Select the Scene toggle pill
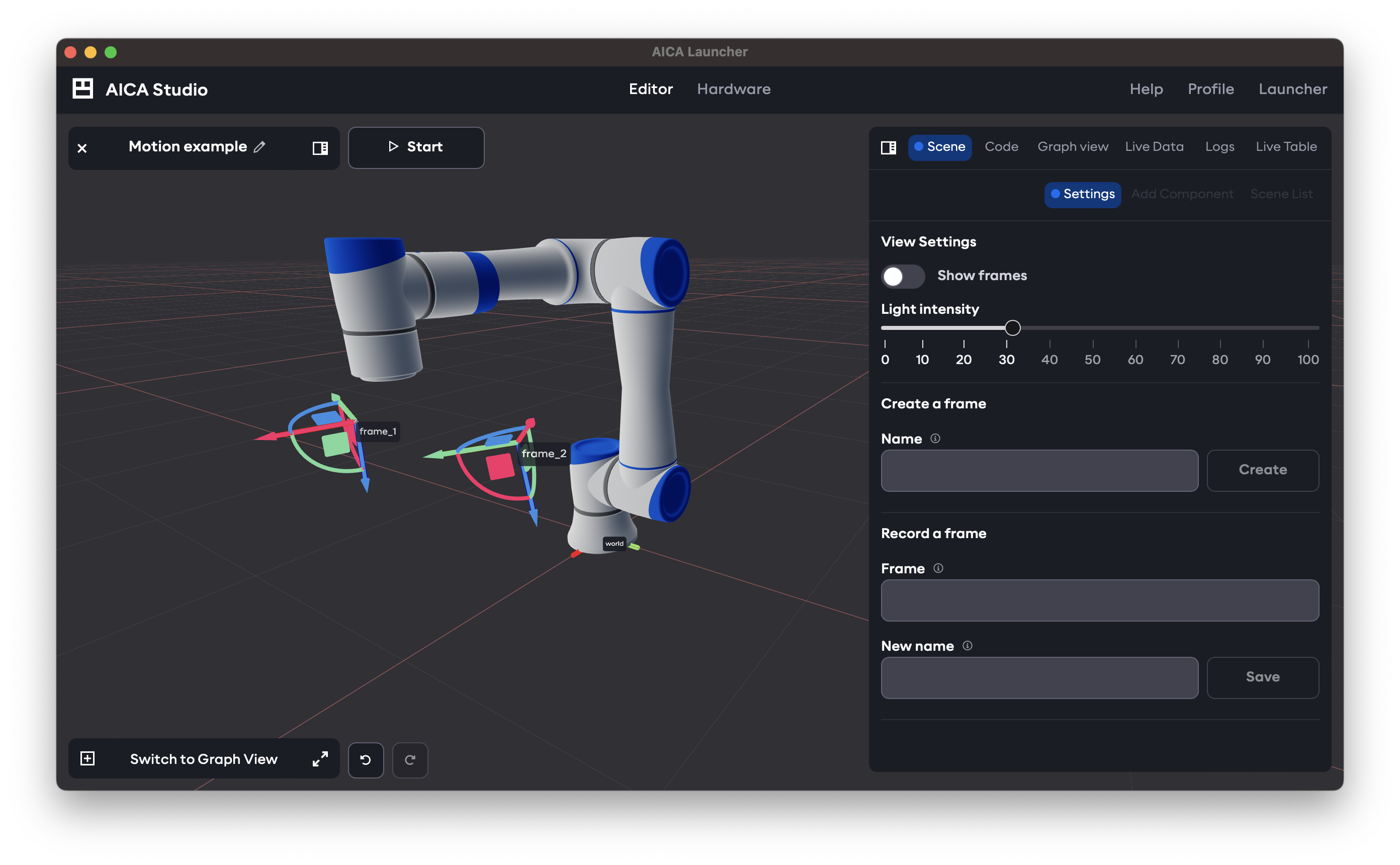The height and width of the screenshot is (865, 1400). (940, 147)
